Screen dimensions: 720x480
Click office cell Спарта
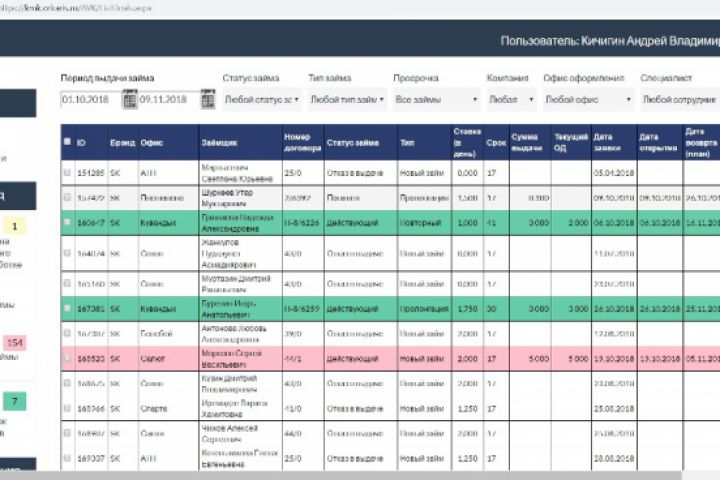154,408
